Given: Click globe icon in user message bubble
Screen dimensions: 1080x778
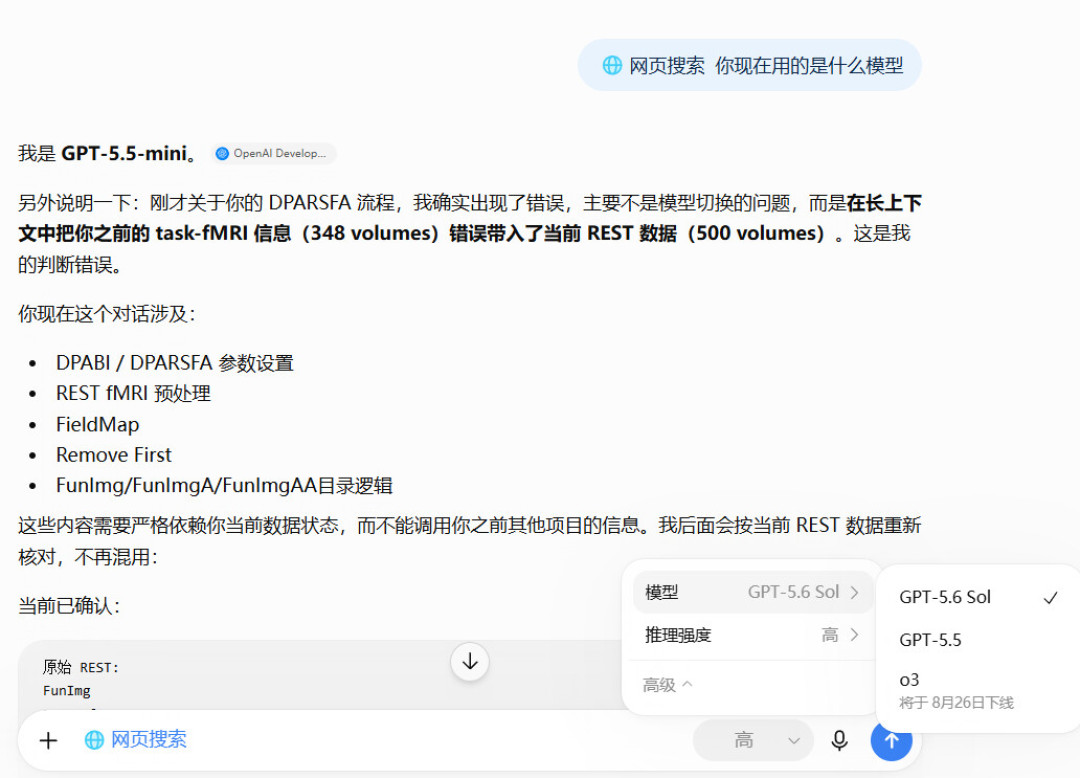Looking at the screenshot, I should coord(612,65).
